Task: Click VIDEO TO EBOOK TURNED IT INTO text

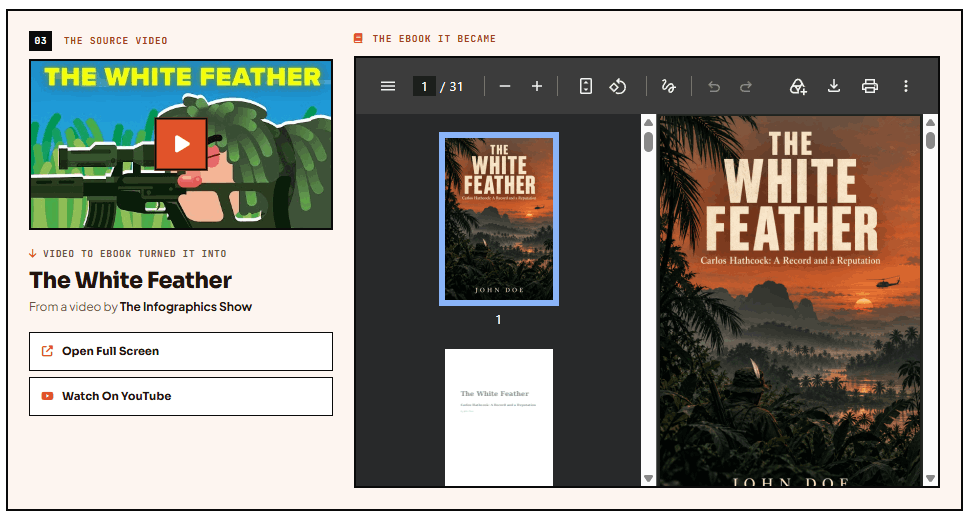Action: (134, 253)
